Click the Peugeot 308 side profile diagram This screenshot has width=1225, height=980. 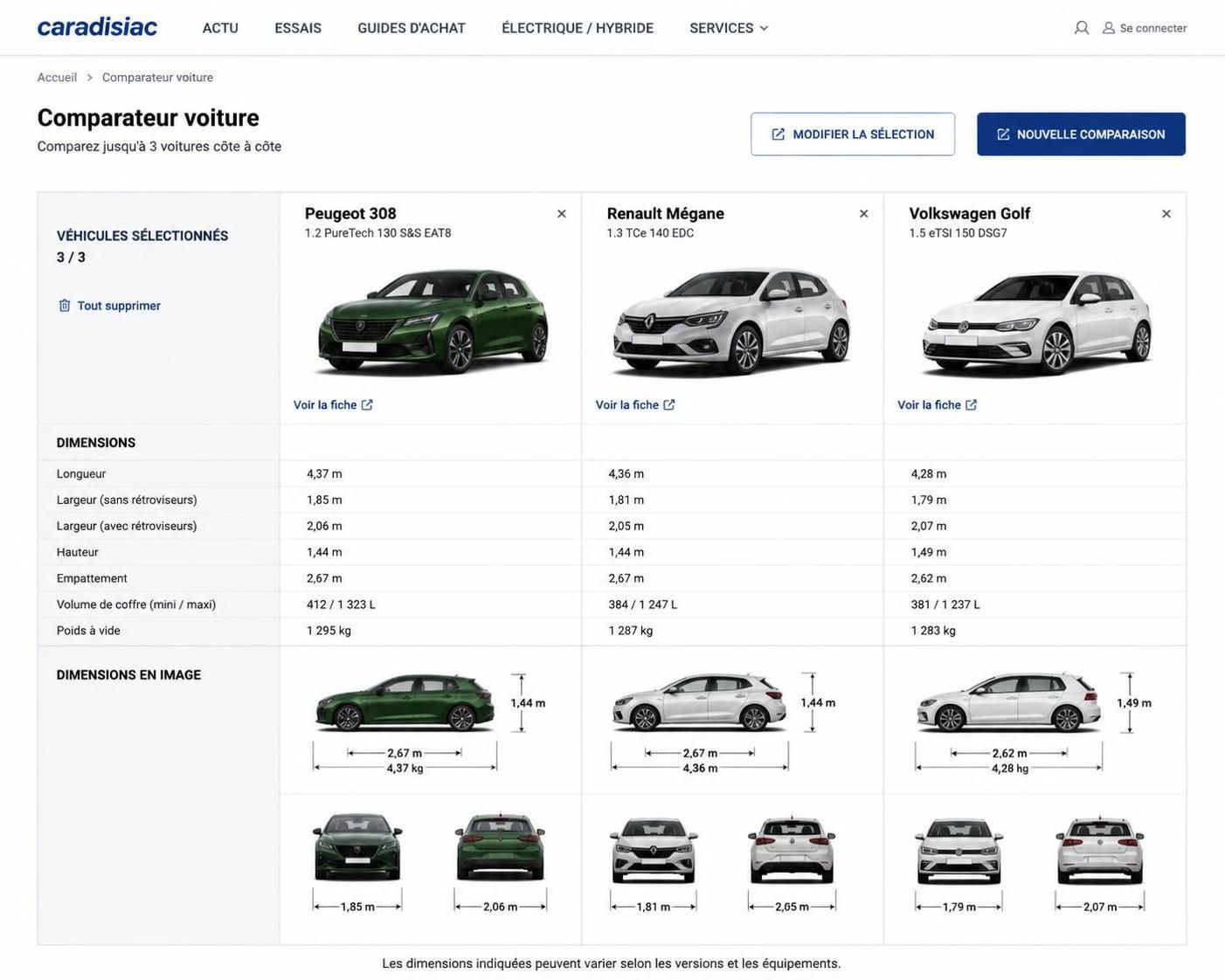pyautogui.click(x=405, y=703)
